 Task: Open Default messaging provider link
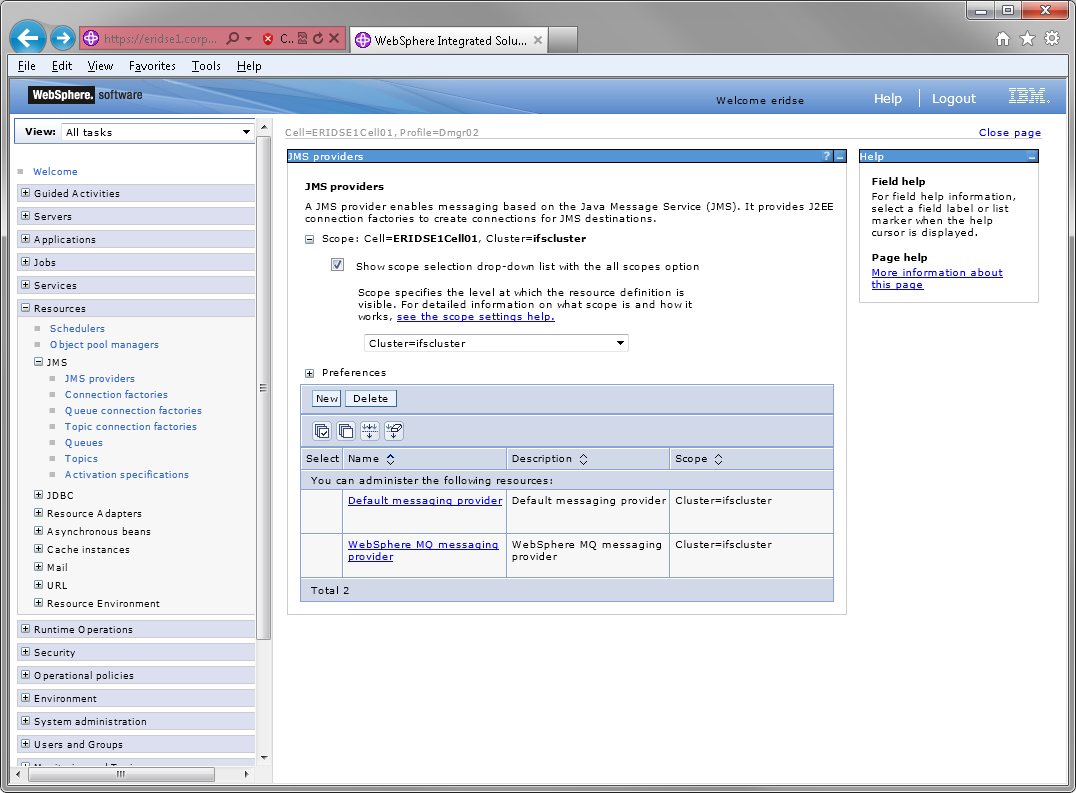tap(425, 501)
